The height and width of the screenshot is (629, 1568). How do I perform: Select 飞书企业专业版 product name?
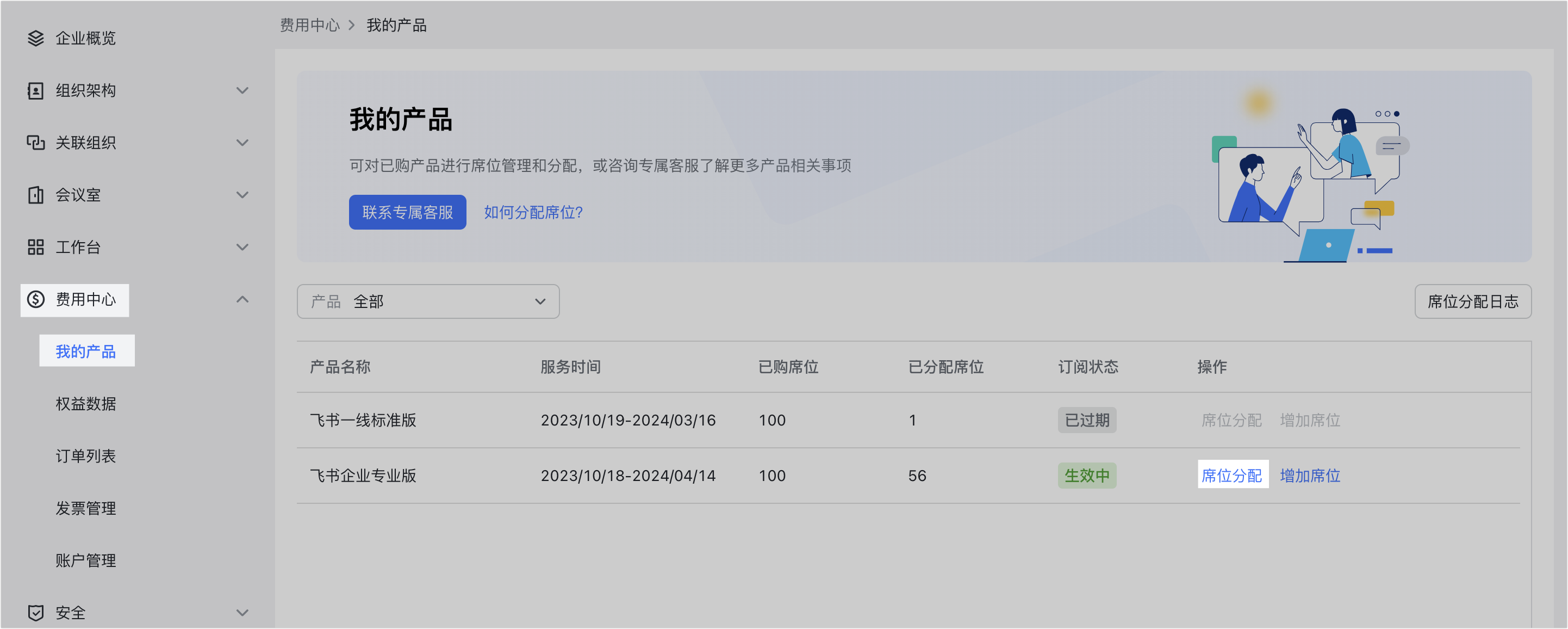(x=363, y=476)
